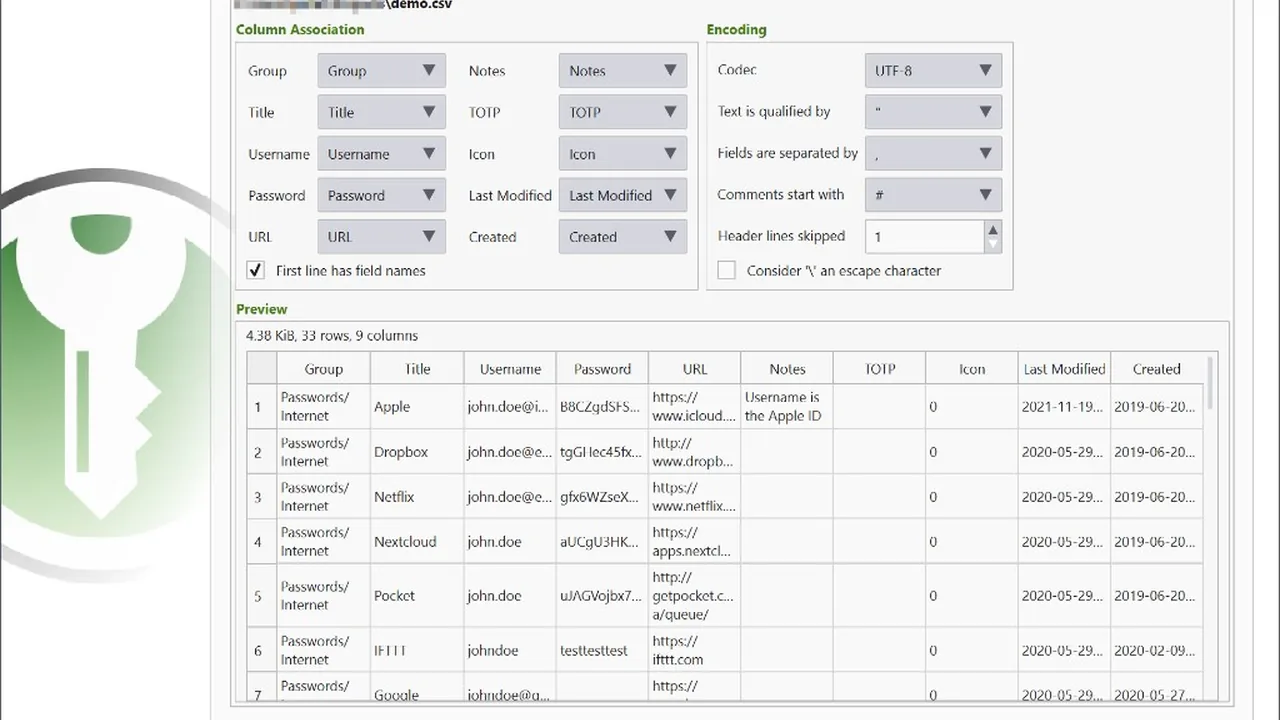Select the TOTP column header in preview
The width and height of the screenshot is (1280, 720).
coord(879,369)
